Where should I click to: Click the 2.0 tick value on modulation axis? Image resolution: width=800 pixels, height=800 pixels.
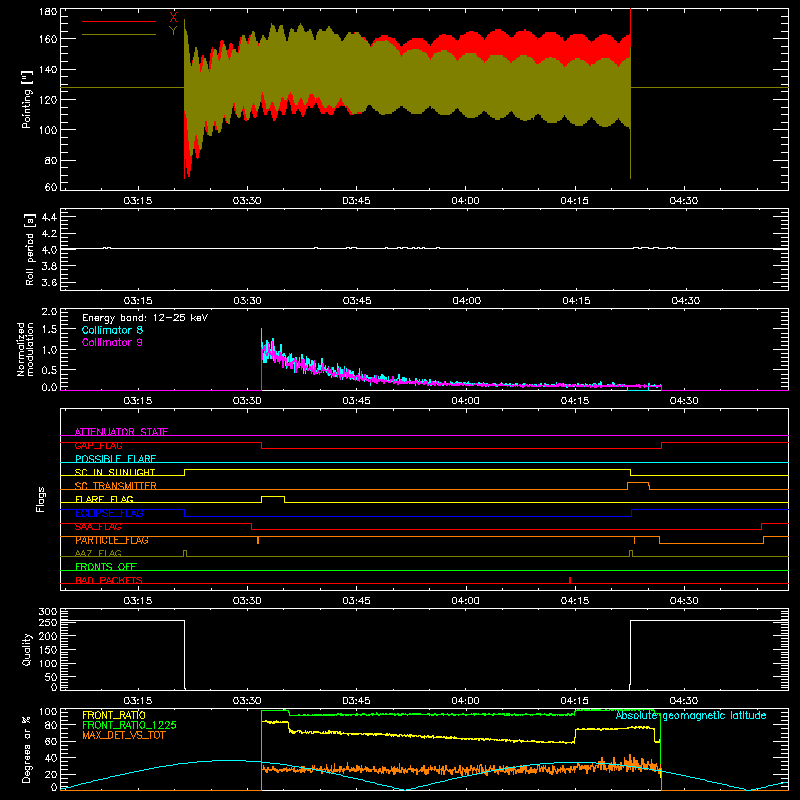49,312
